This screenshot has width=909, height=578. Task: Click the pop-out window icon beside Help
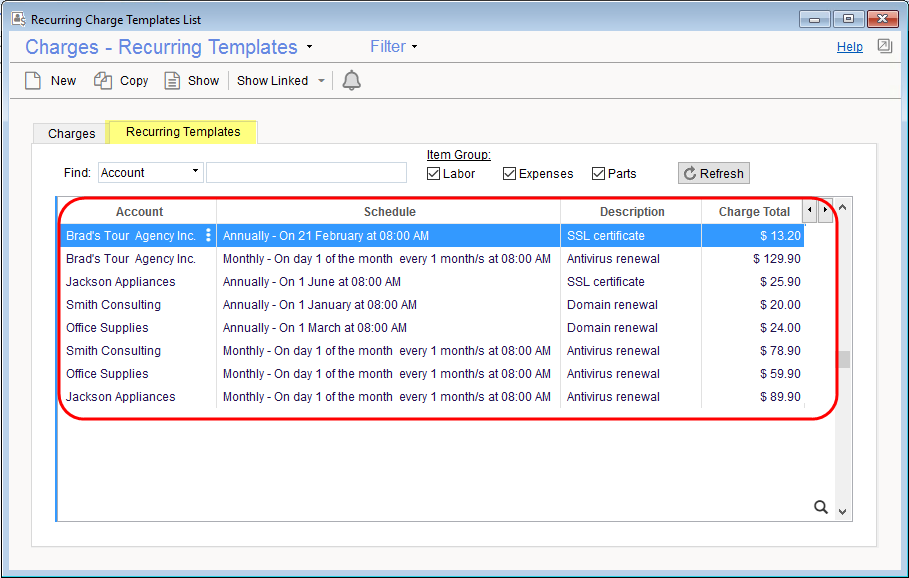click(884, 46)
